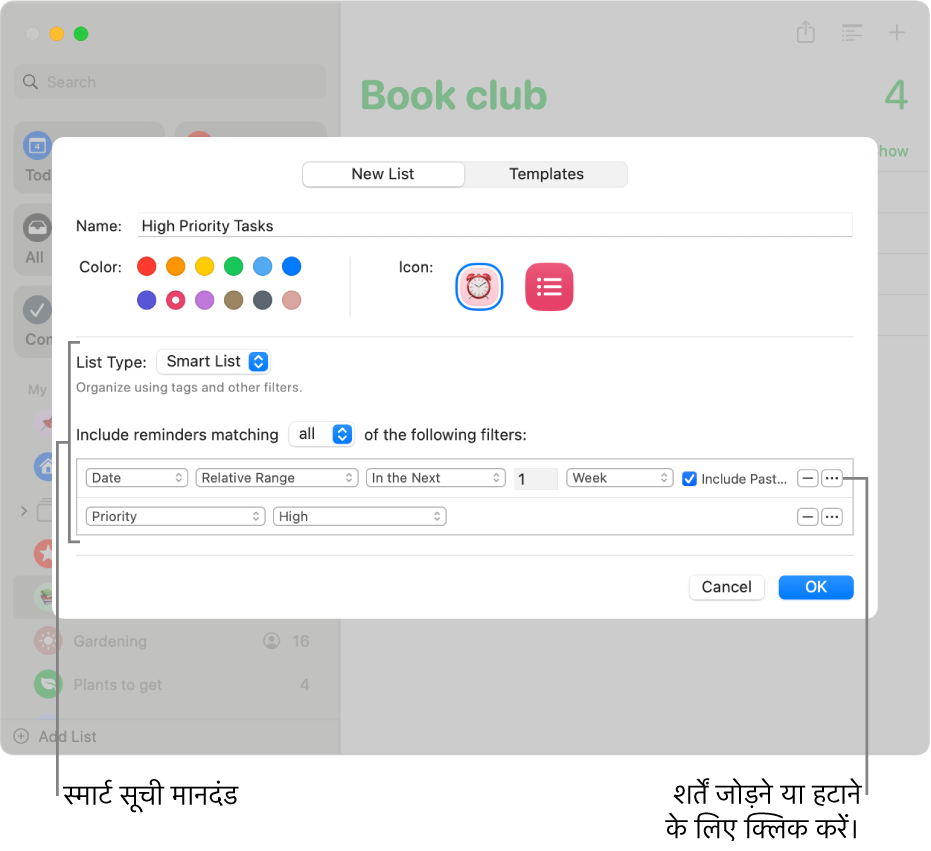The height and width of the screenshot is (851, 931).
Task: Open the Gardening list icon in sidebar
Action: (x=48, y=641)
